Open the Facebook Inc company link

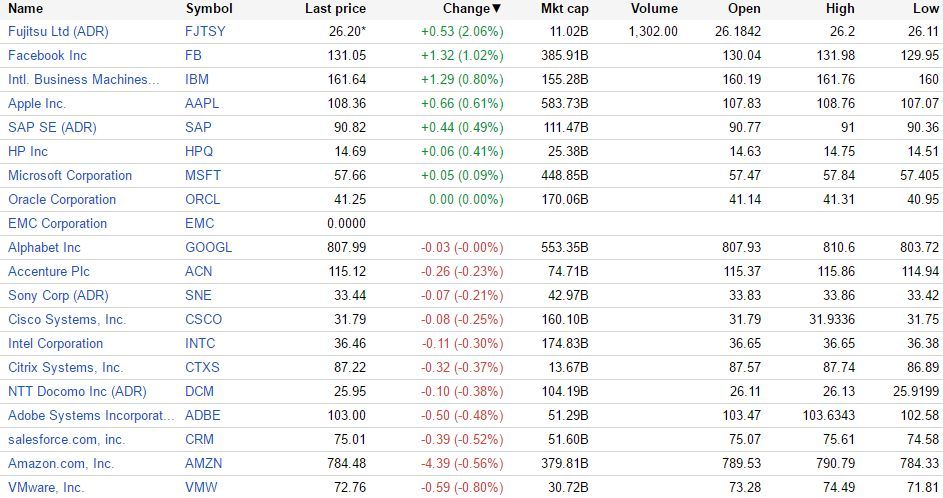[x=47, y=55]
